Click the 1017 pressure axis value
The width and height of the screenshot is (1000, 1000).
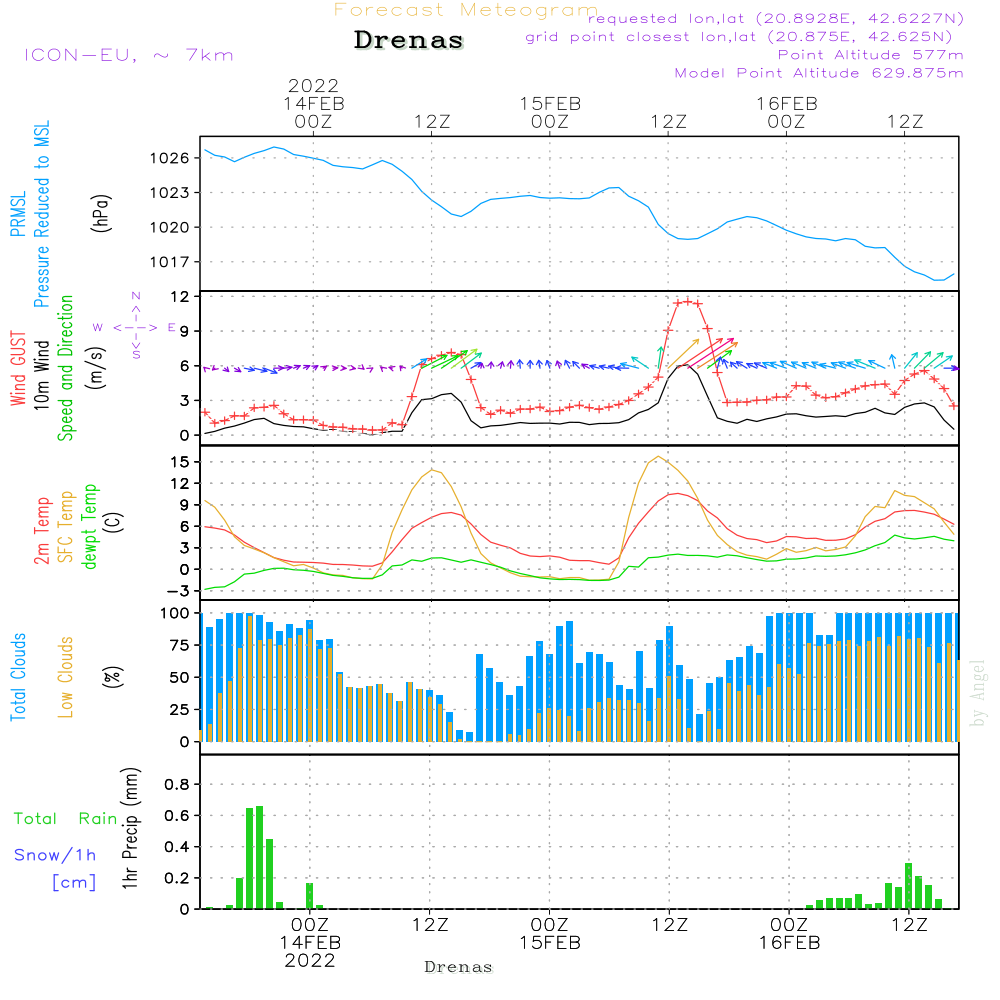pyautogui.click(x=170, y=262)
